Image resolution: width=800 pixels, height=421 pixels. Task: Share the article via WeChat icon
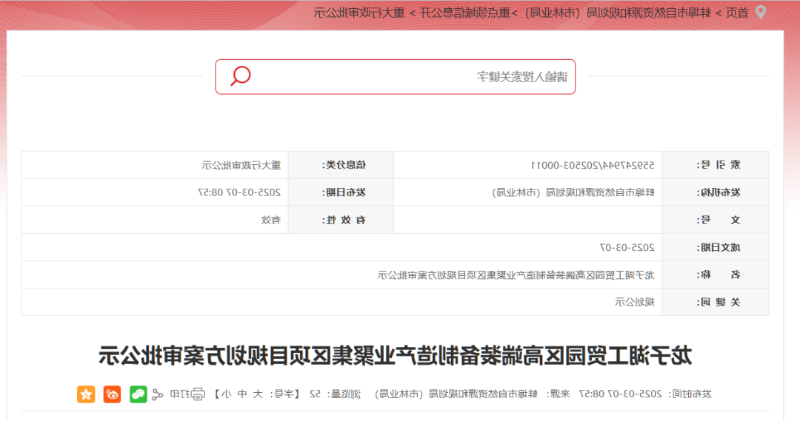138,394
